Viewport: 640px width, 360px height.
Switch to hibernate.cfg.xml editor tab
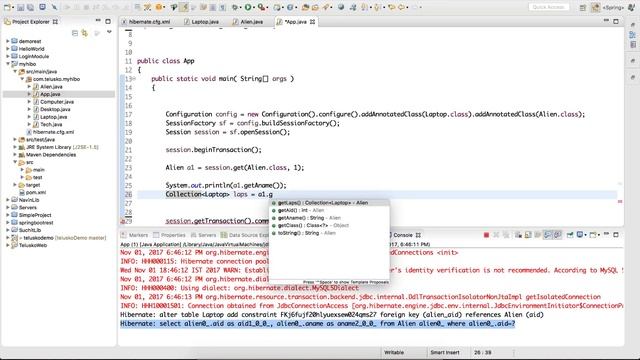click(149, 22)
